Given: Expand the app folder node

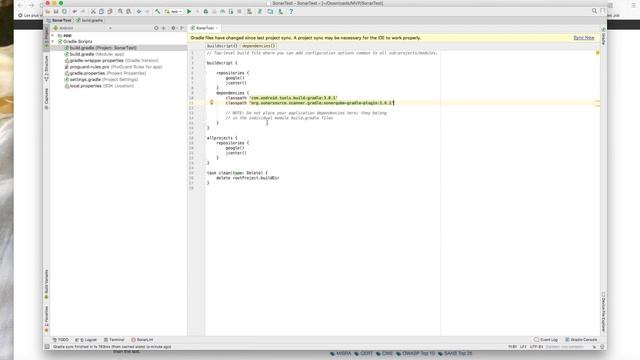Looking at the screenshot, I should [53, 36].
